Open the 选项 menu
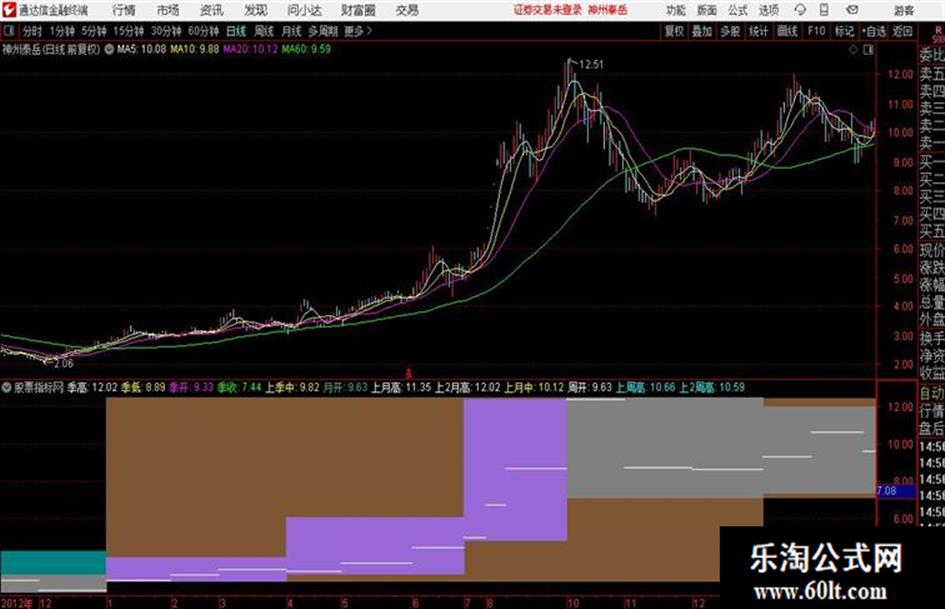The height and width of the screenshot is (609, 945). (768, 10)
